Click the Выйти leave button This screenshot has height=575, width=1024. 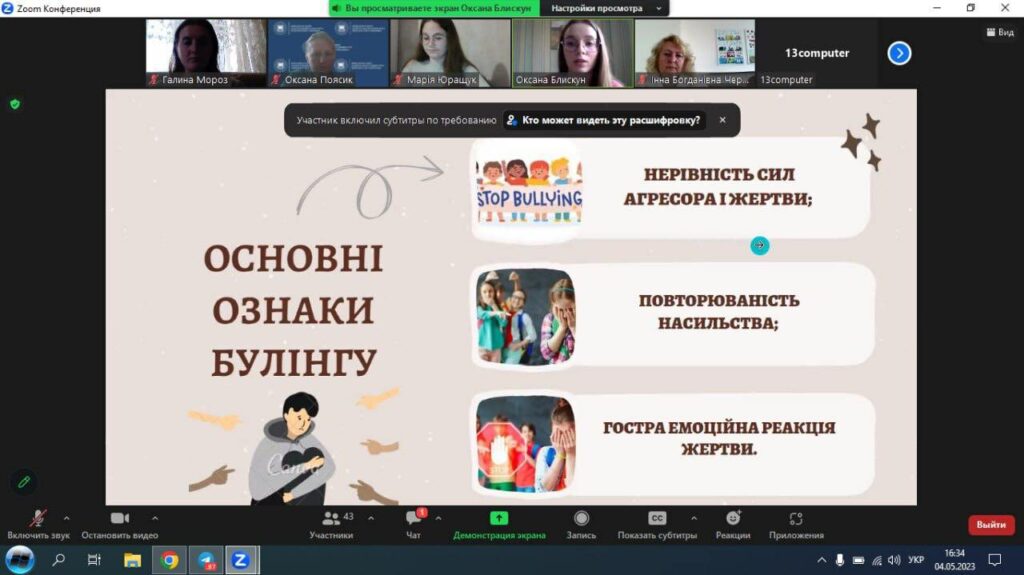click(990, 525)
